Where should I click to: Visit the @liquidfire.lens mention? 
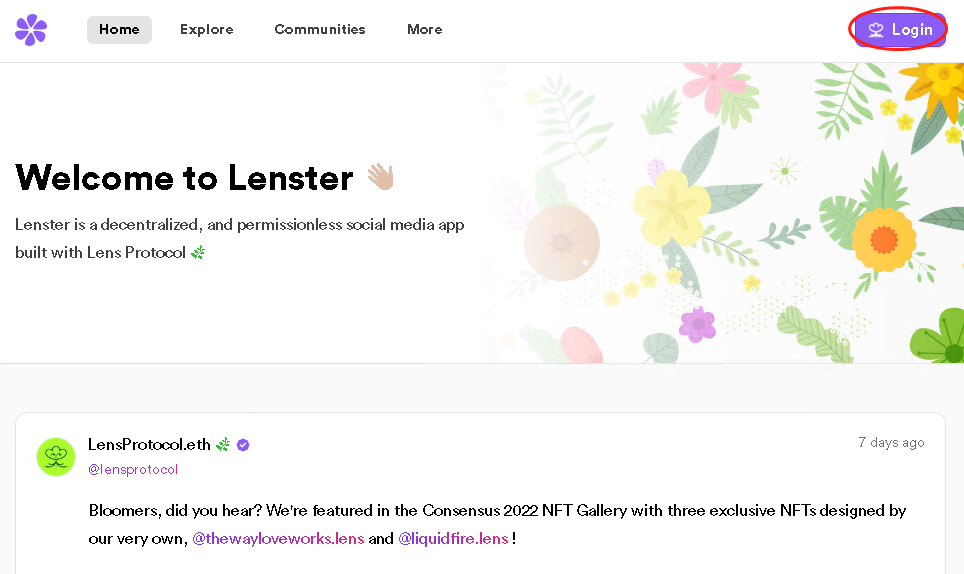[x=453, y=539]
